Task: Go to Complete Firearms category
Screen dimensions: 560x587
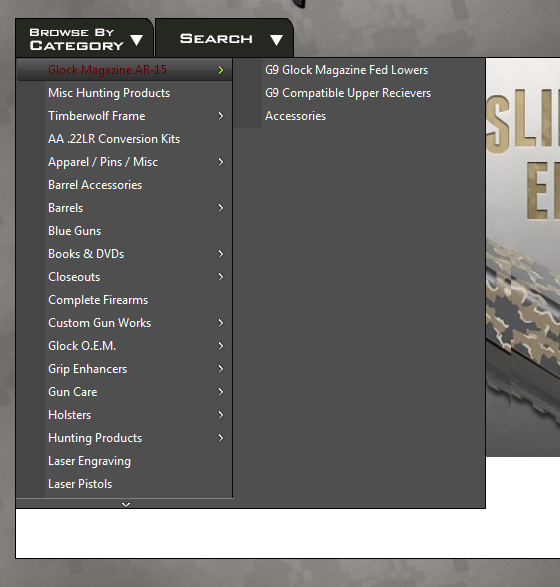Action: tap(124, 300)
